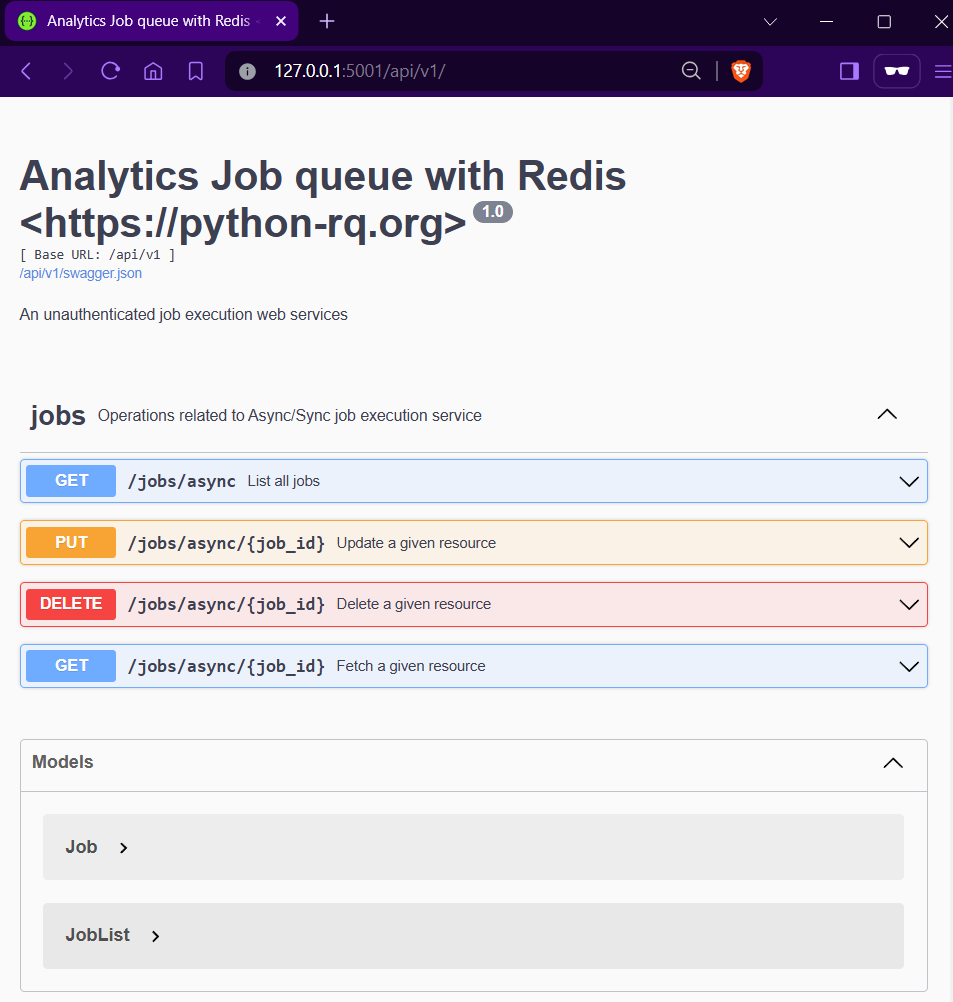Click the 1.0 version badge
This screenshot has height=1002, width=953.
pyautogui.click(x=493, y=212)
